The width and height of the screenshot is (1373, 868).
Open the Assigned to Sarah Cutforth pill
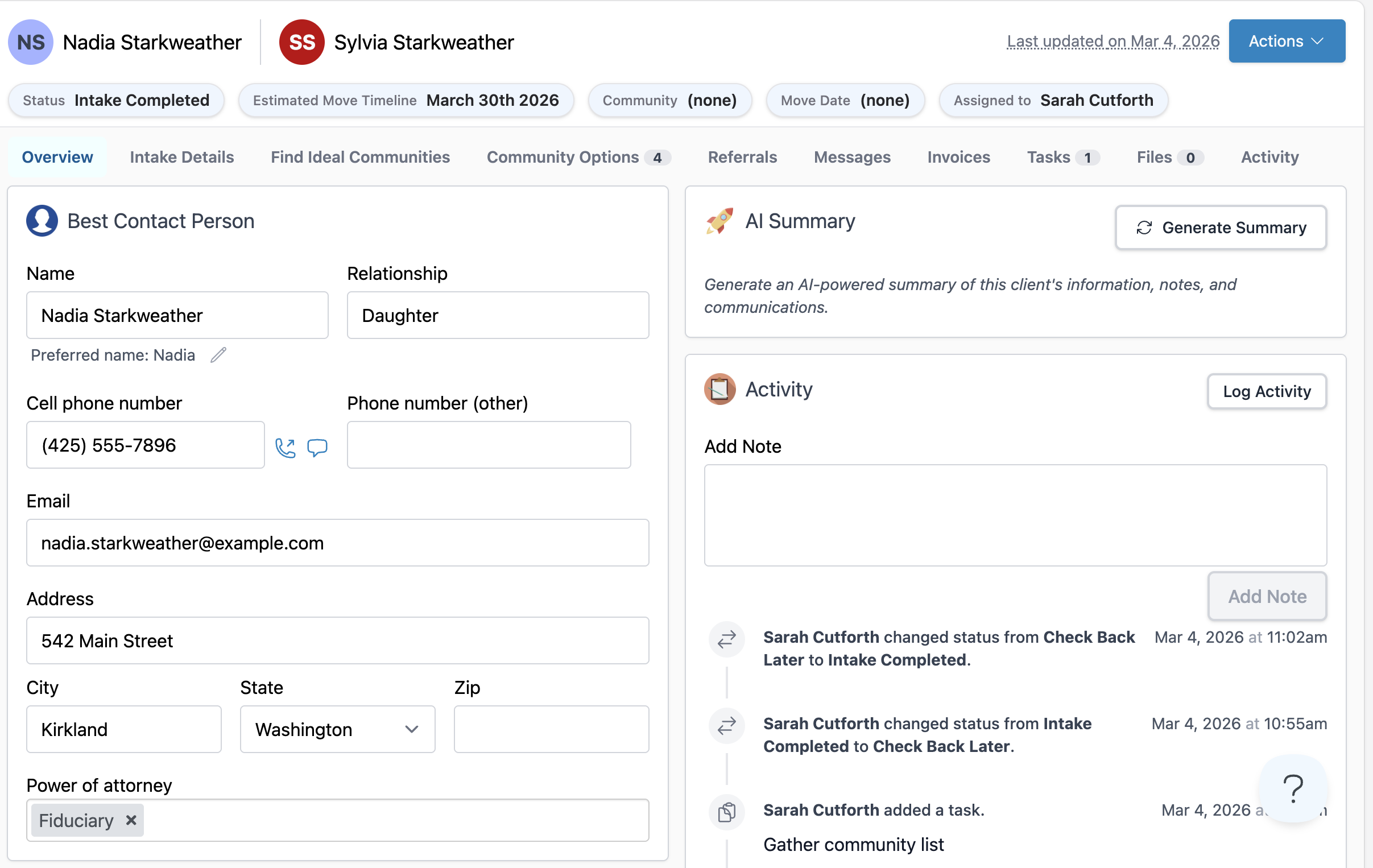(1053, 100)
